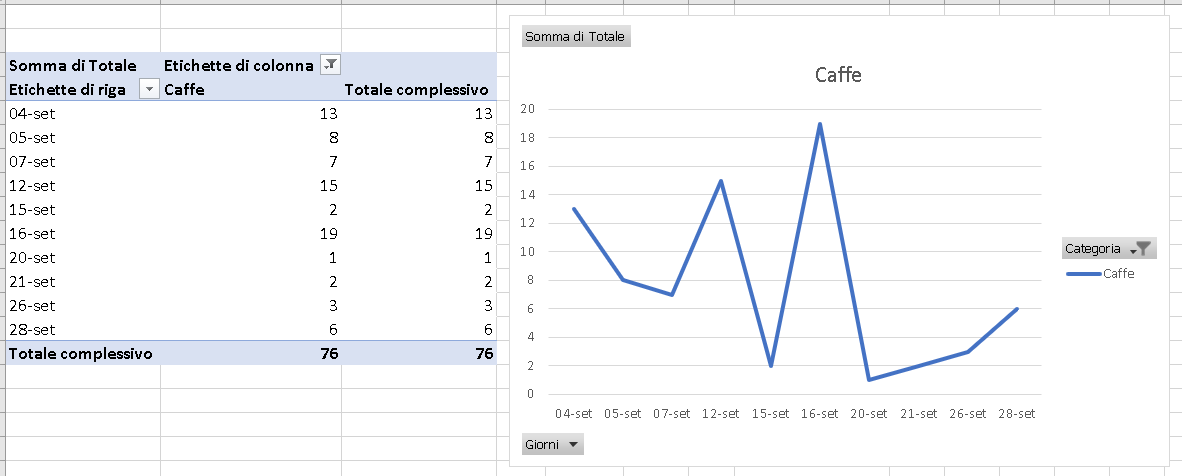Click the Somma di Totale chart button

click(576, 36)
